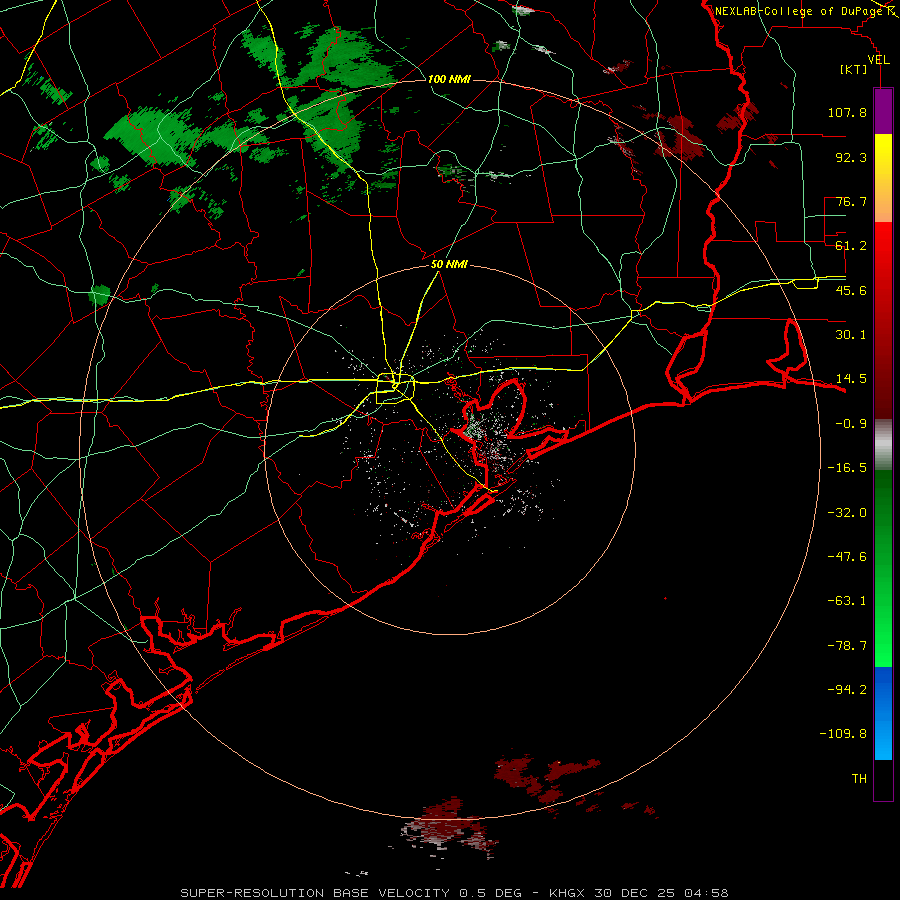
Task: Click the blue segment of the velocity color bar
Action: pos(883,713)
